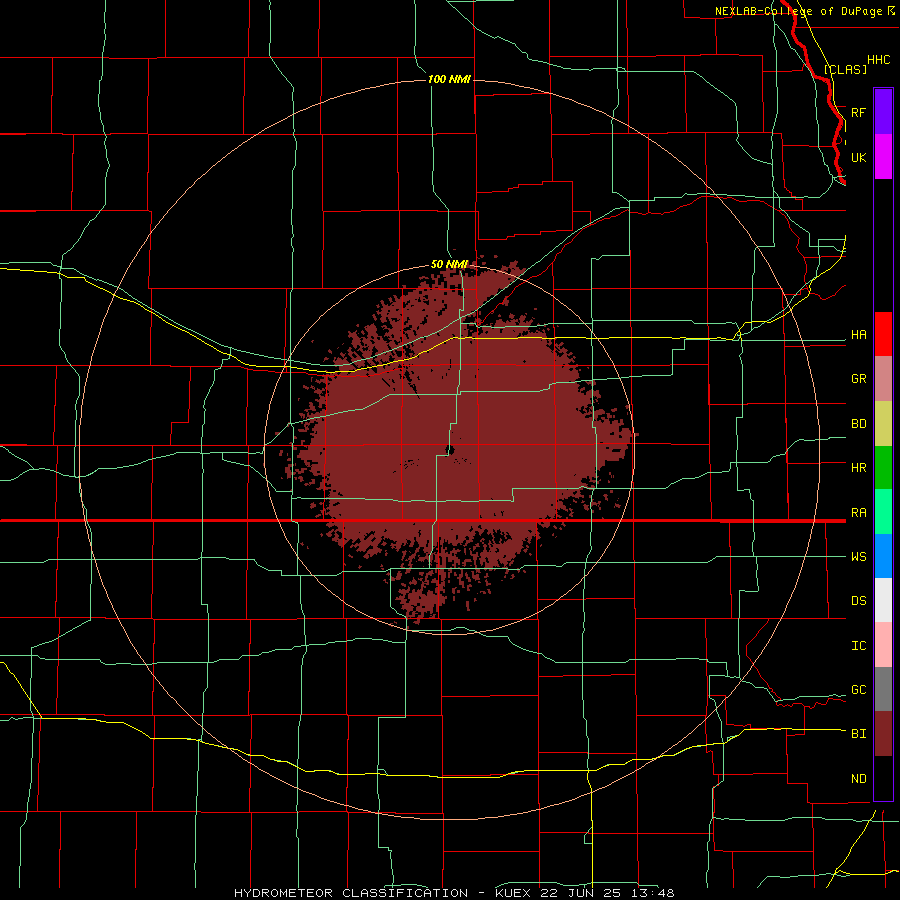
Task: Click the 'HR' legend label
Action: tap(858, 467)
